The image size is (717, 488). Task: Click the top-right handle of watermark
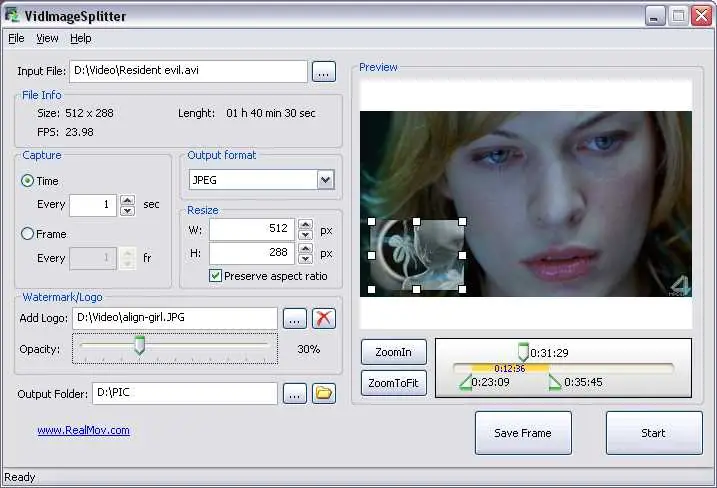462,221
